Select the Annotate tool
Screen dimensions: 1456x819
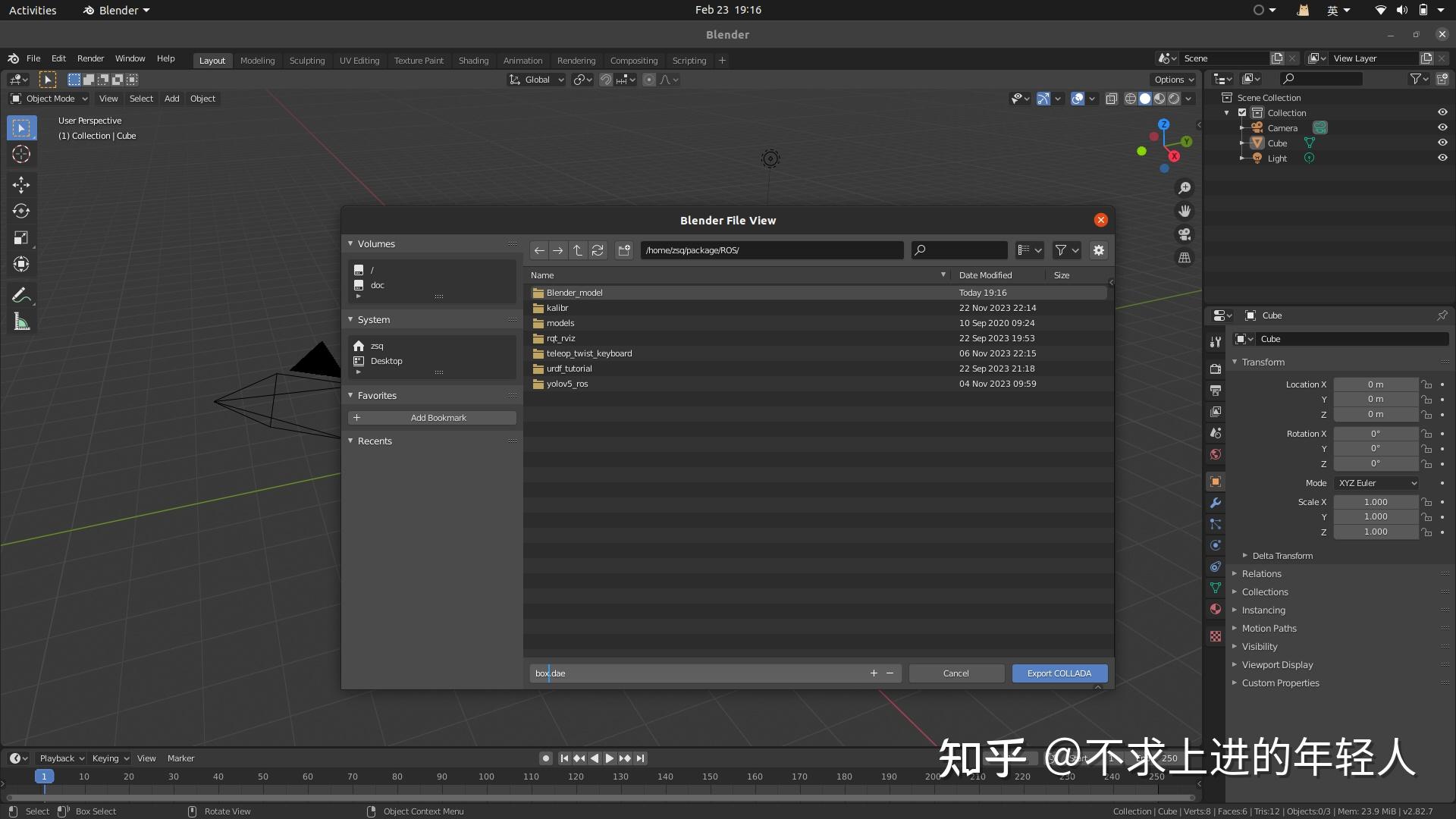tap(21, 294)
